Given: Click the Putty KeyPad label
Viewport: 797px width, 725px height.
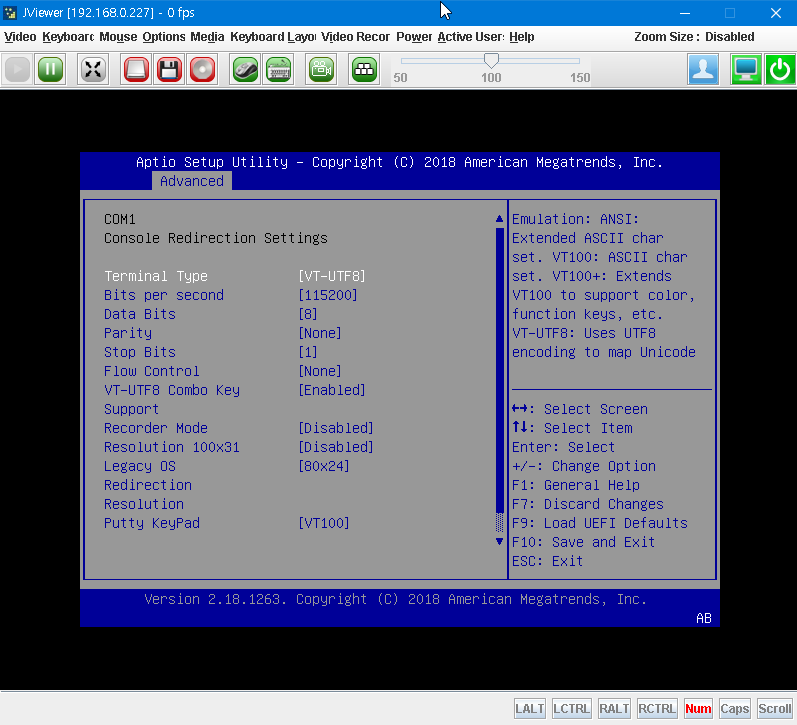Looking at the screenshot, I should [151, 523].
